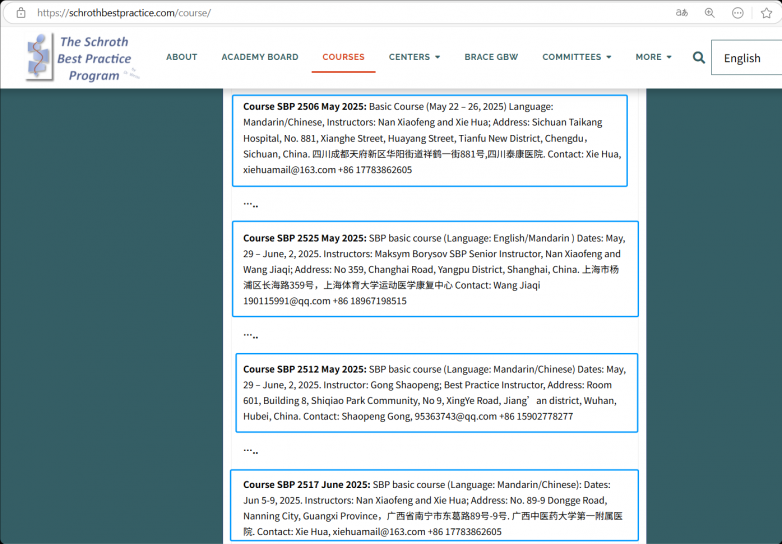Click the Course SBP 2512 May 2025 heading
This screenshot has height=544, width=782.
tap(305, 369)
